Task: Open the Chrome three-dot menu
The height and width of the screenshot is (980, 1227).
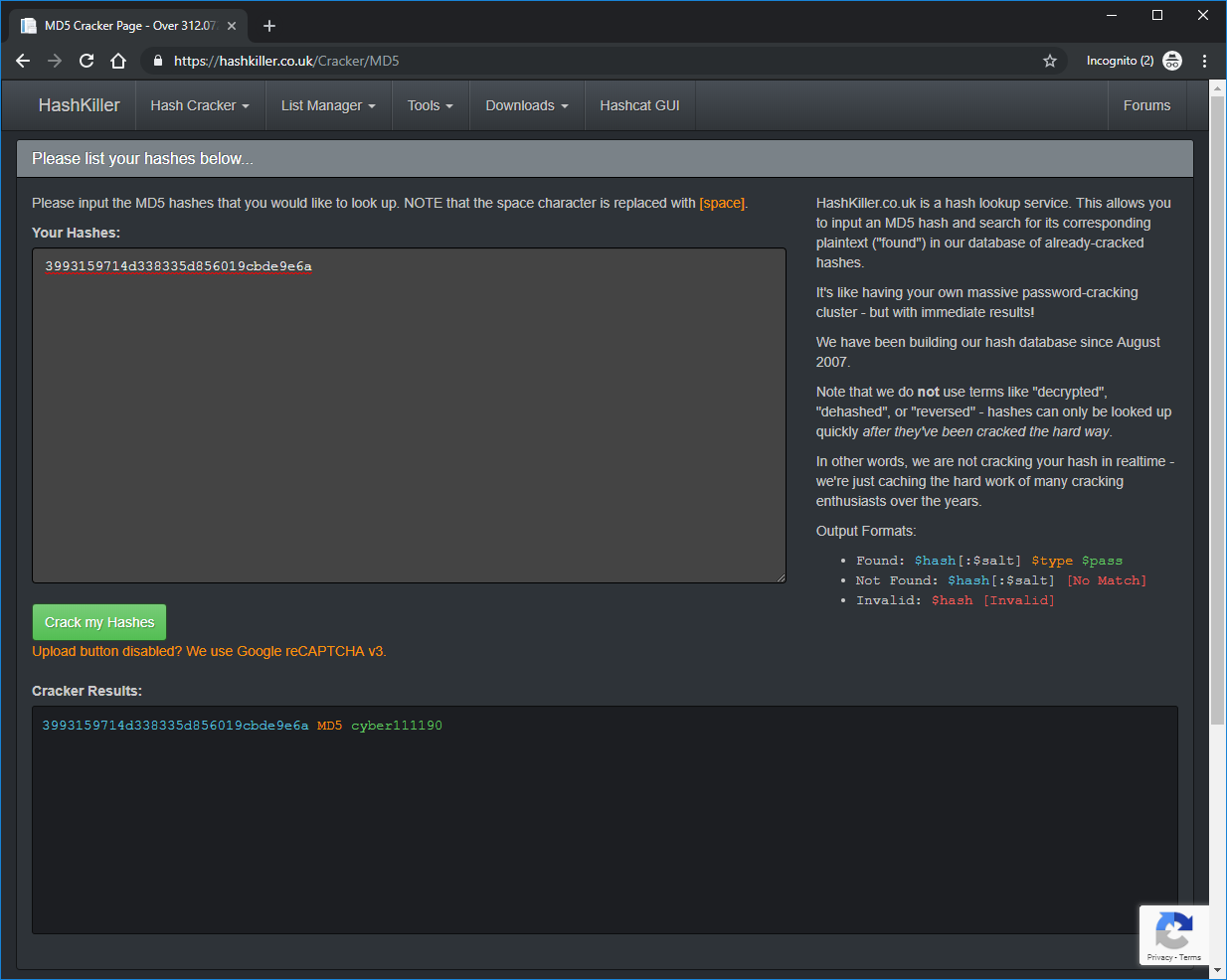Action: point(1205,61)
